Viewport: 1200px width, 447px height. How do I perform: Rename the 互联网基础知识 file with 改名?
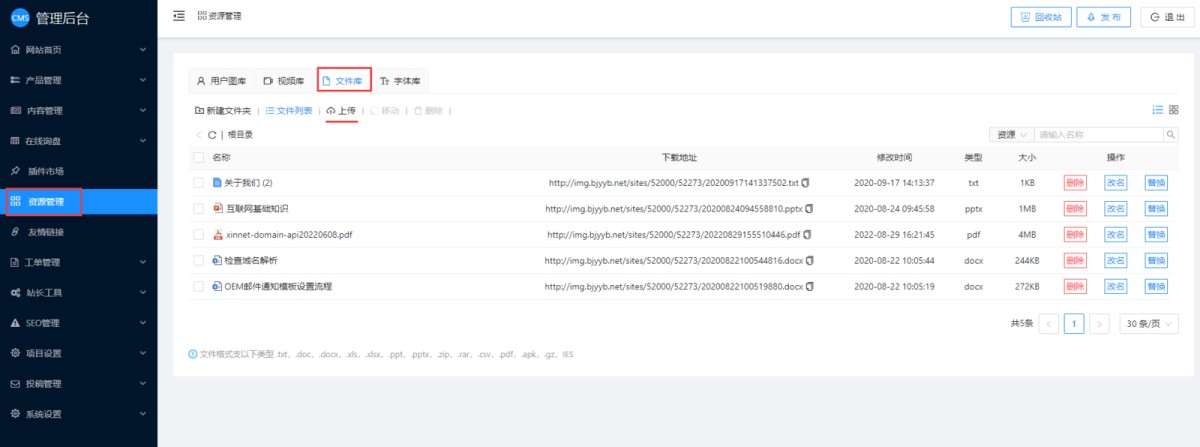(1115, 209)
